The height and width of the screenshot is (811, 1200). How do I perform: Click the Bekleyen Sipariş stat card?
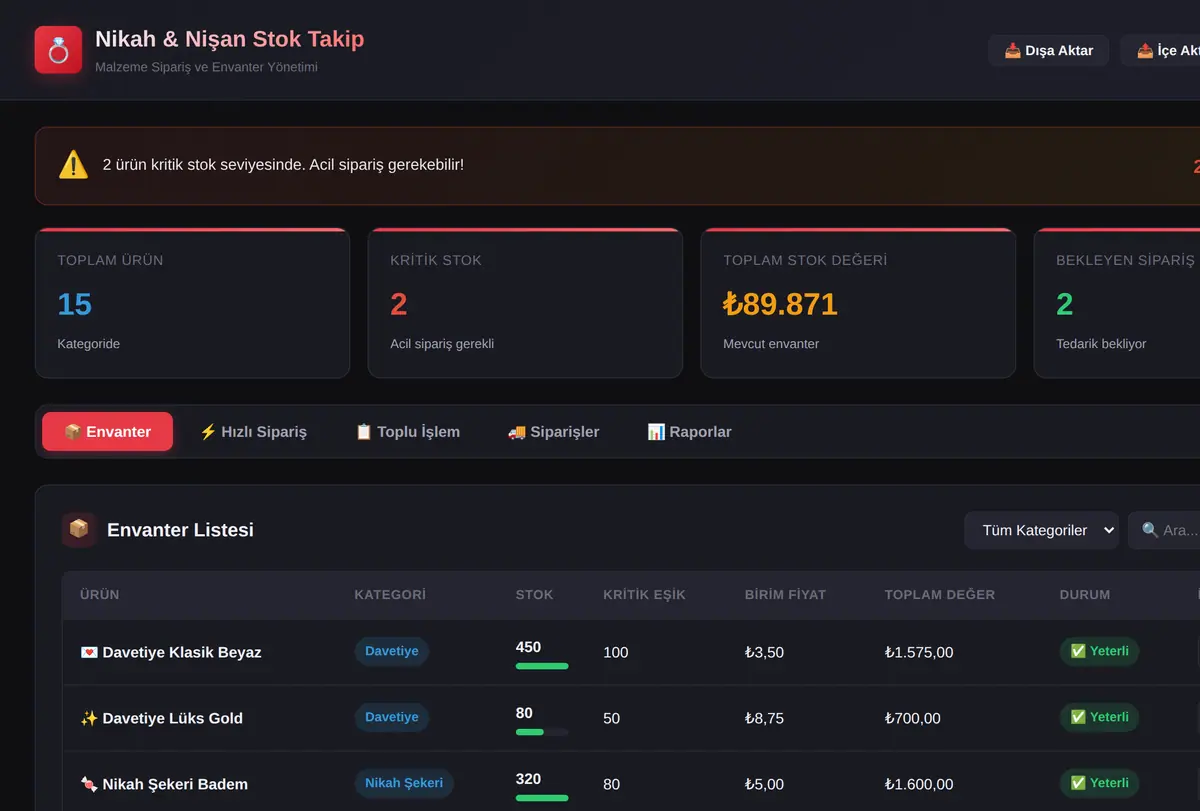click(1117, 303)
